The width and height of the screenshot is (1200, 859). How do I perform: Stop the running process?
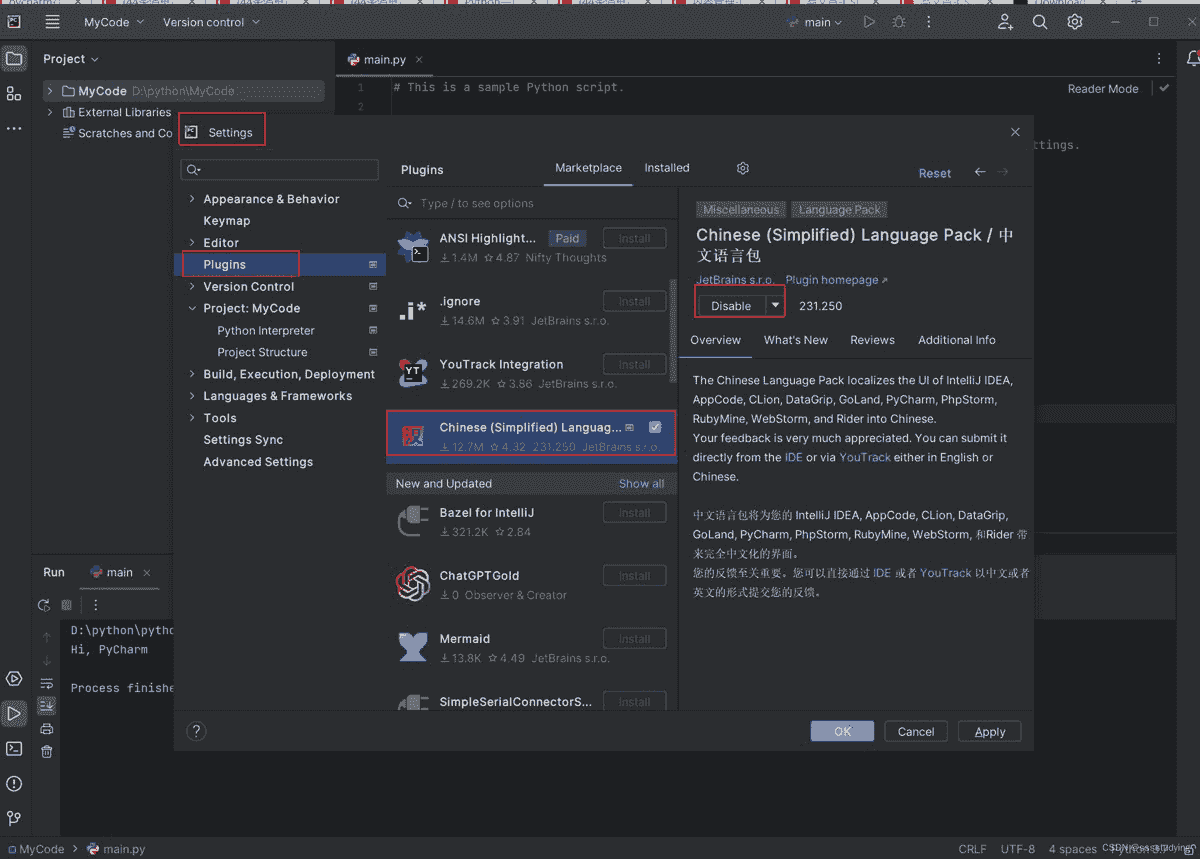67,605
